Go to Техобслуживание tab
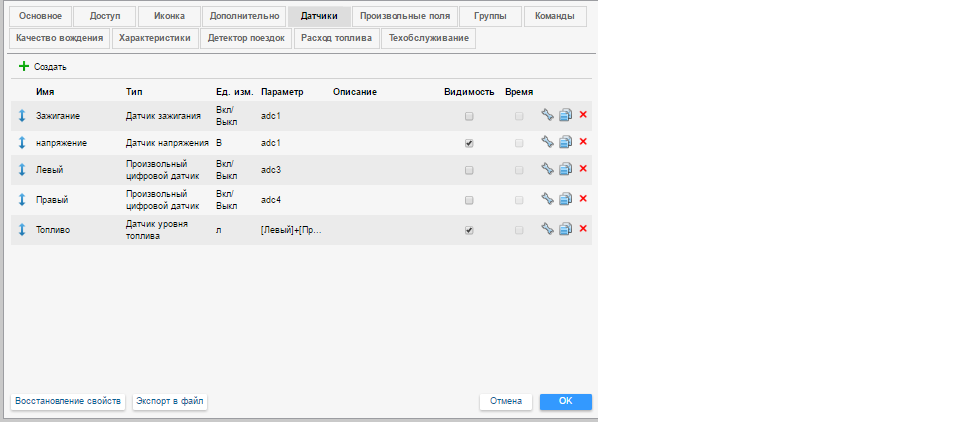This screenshot has width=971, height=422. 427,39
